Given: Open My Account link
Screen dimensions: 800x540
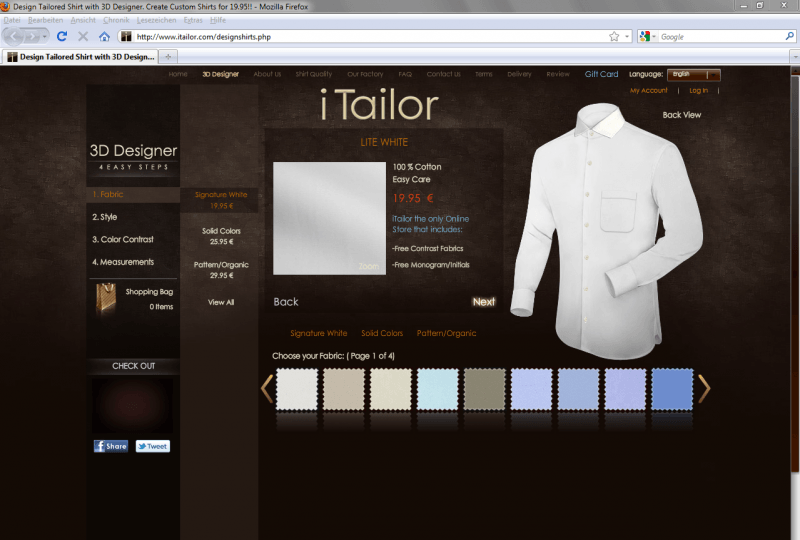Looking at the screenshot, I should (x=648, y=90).
